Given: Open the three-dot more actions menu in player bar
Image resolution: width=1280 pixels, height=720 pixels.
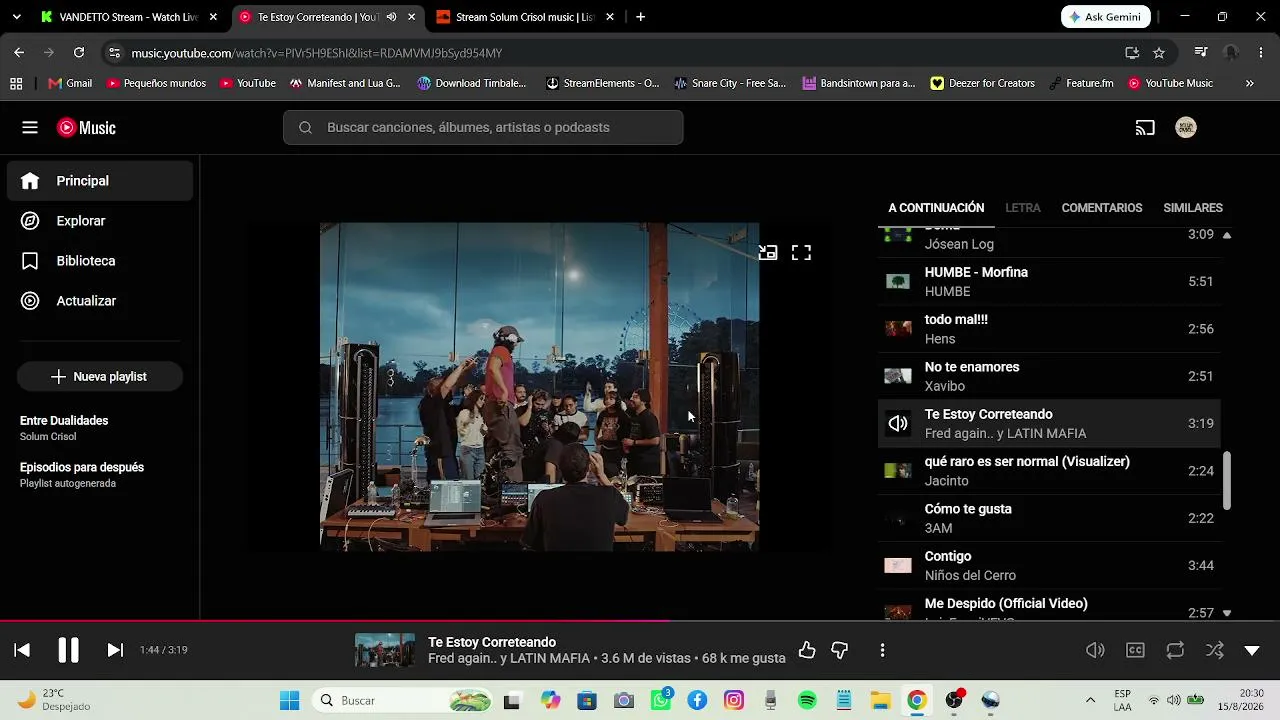Looking at the screenshot, I should tap(882, 650).
